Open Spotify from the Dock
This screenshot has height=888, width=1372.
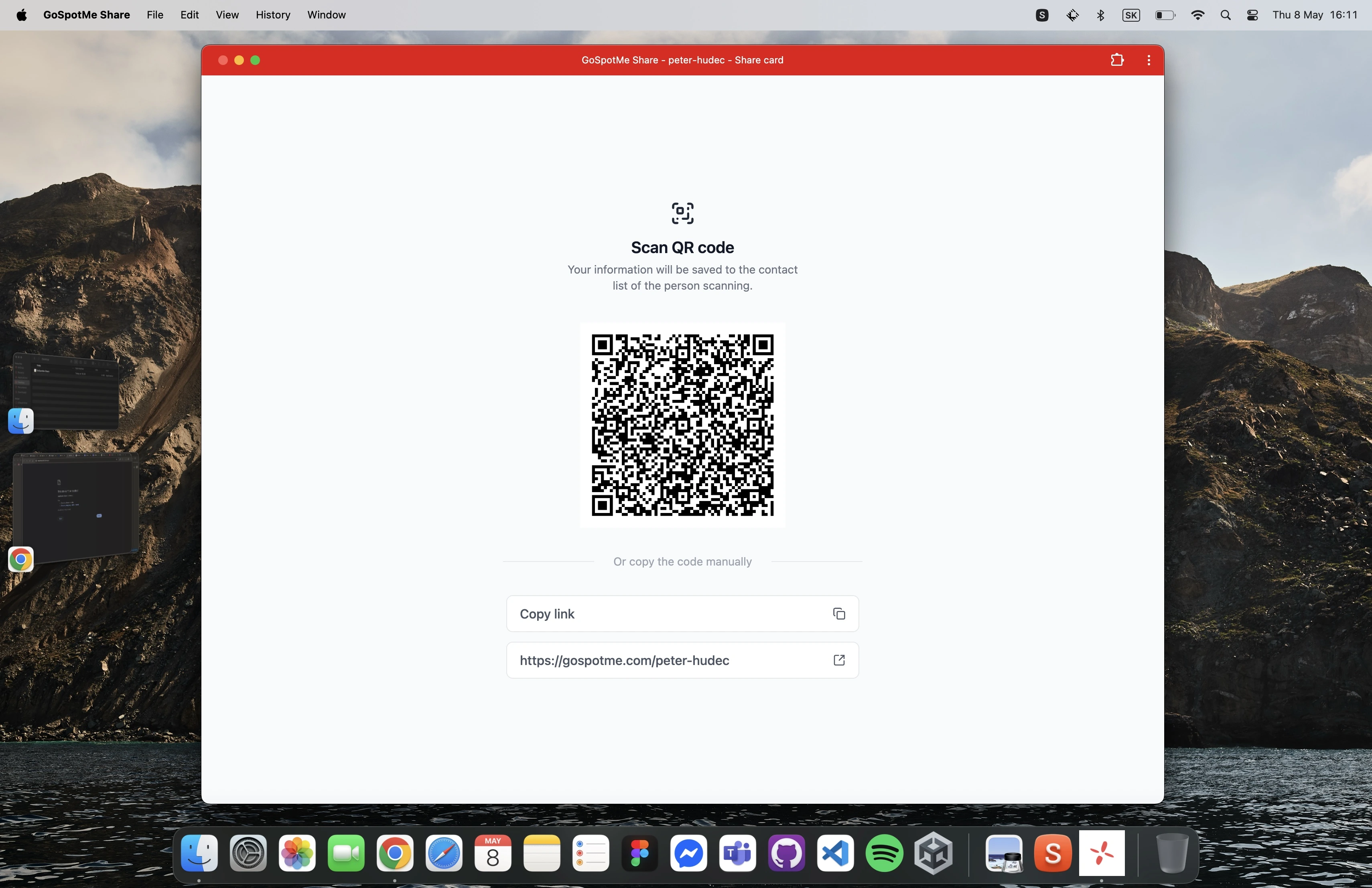coord(884,853)
